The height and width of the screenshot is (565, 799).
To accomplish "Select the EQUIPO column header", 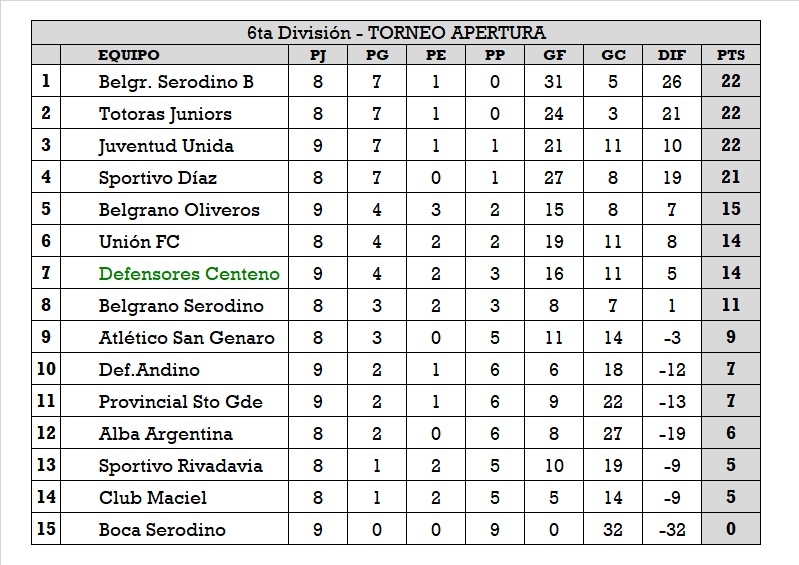I will tap(129, 55).
